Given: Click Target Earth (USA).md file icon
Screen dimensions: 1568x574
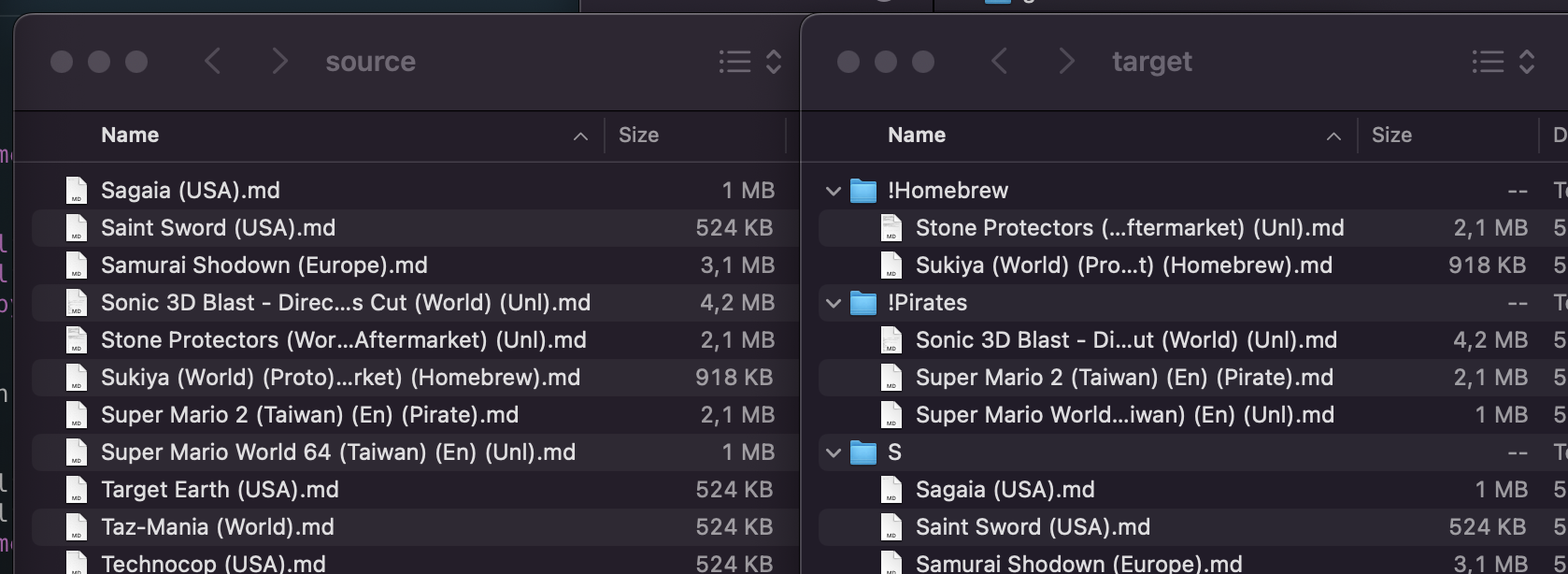Looking at the screenshot, I should click(x=77, y=490).
